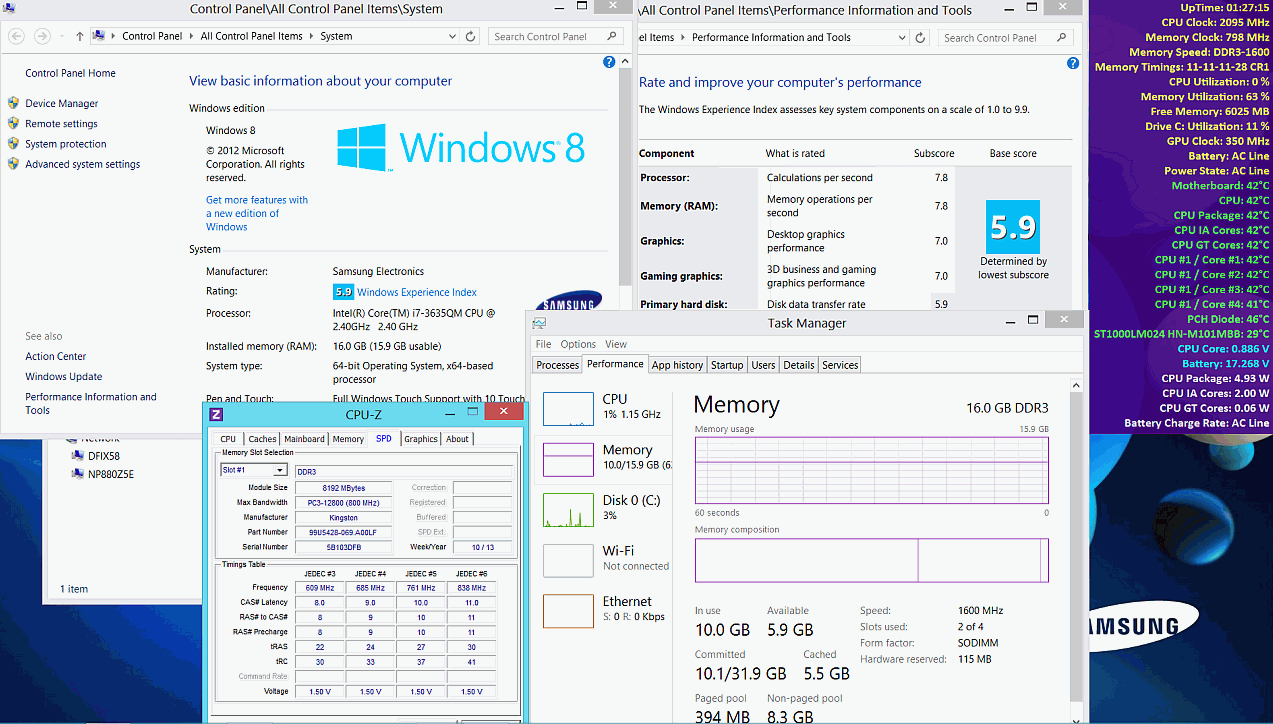Refresh the System Control Panel address bar

(x=470, y=36)
